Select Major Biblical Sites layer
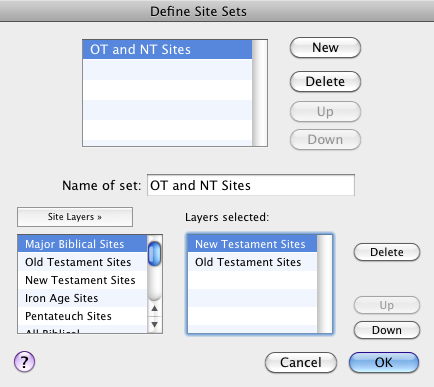Image resolution: width=434 pixels, height=387 pixels. point(82,244)
